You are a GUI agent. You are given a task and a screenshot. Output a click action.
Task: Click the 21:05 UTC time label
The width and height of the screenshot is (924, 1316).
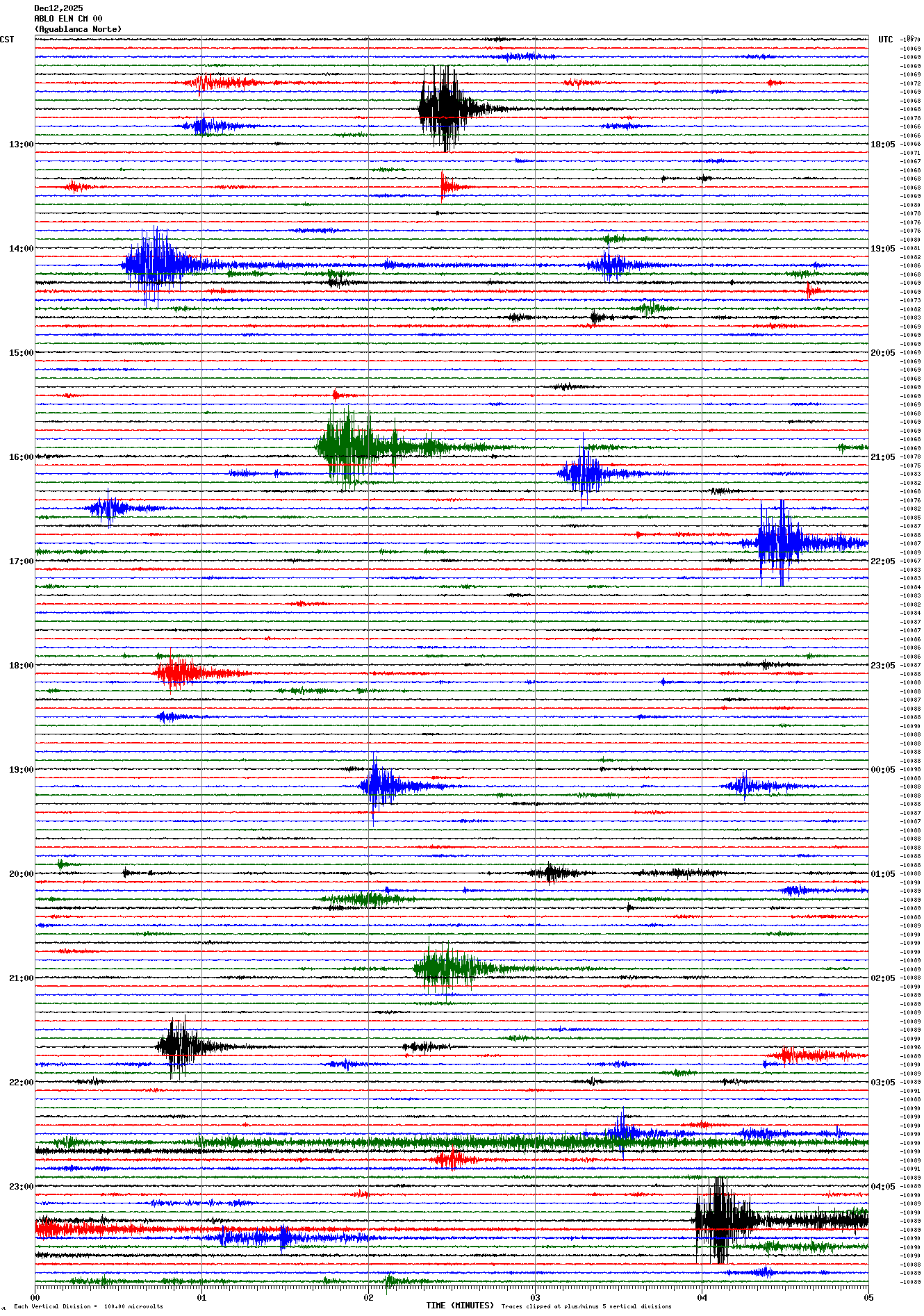882,457
